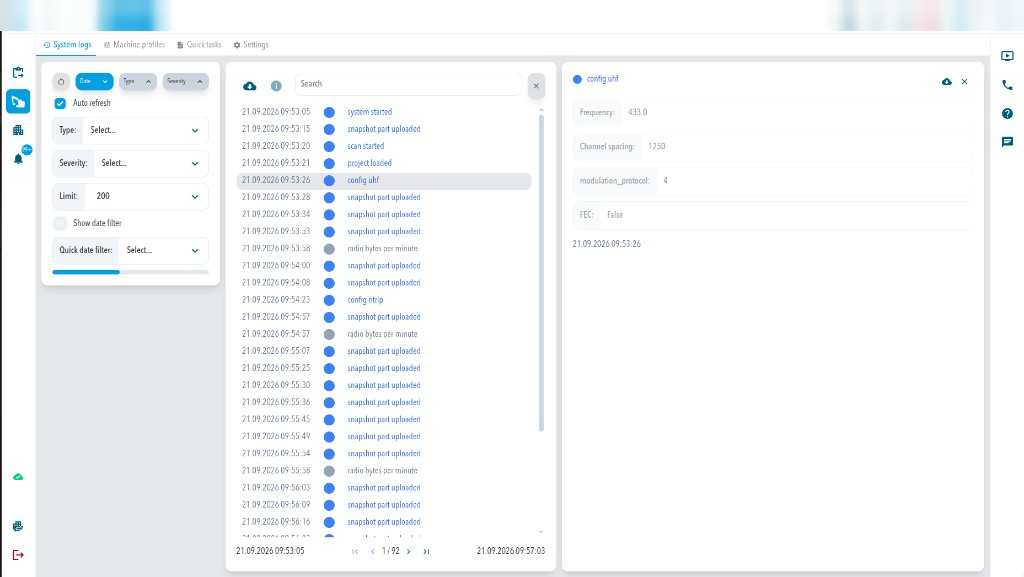The height and width of the screenshot is (577, 1024).
Task: Open the help question mark icon
Action: click(1007, 114)
